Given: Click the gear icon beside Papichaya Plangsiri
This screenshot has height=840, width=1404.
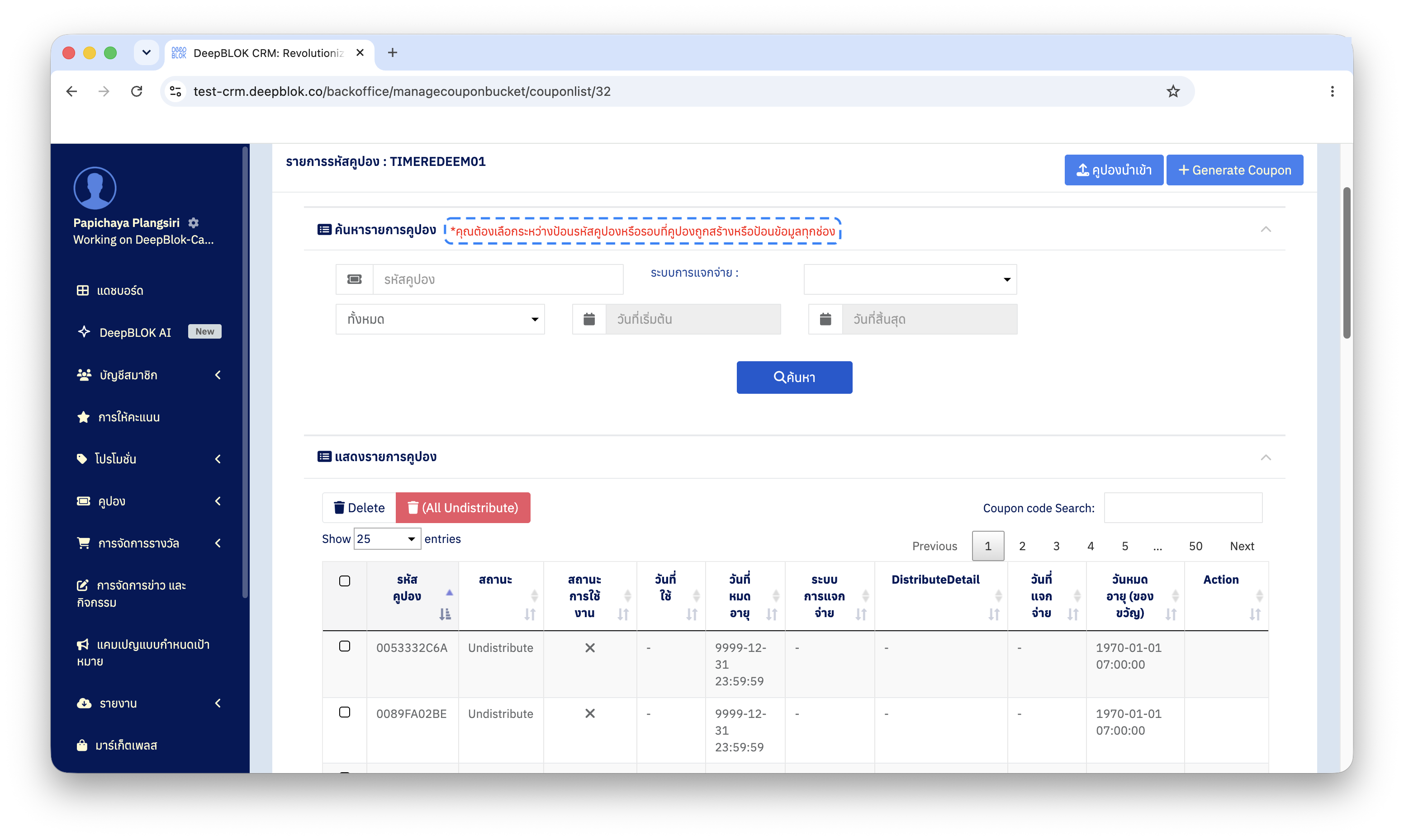Looking at the screenshot, I should pyautogui.click(x=194, y=222).
